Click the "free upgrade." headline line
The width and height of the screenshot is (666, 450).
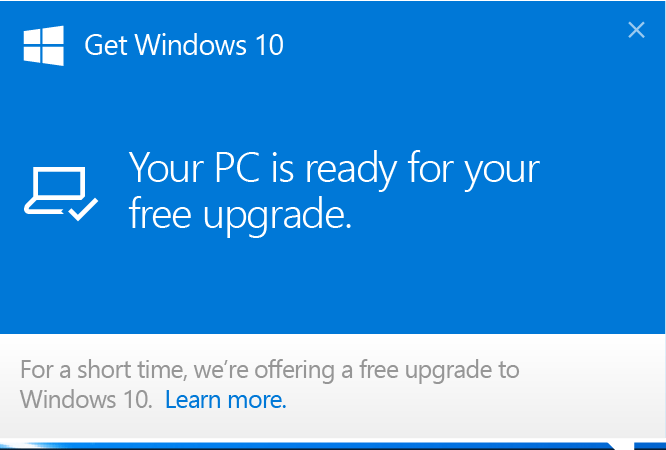[x=241, y=213]
